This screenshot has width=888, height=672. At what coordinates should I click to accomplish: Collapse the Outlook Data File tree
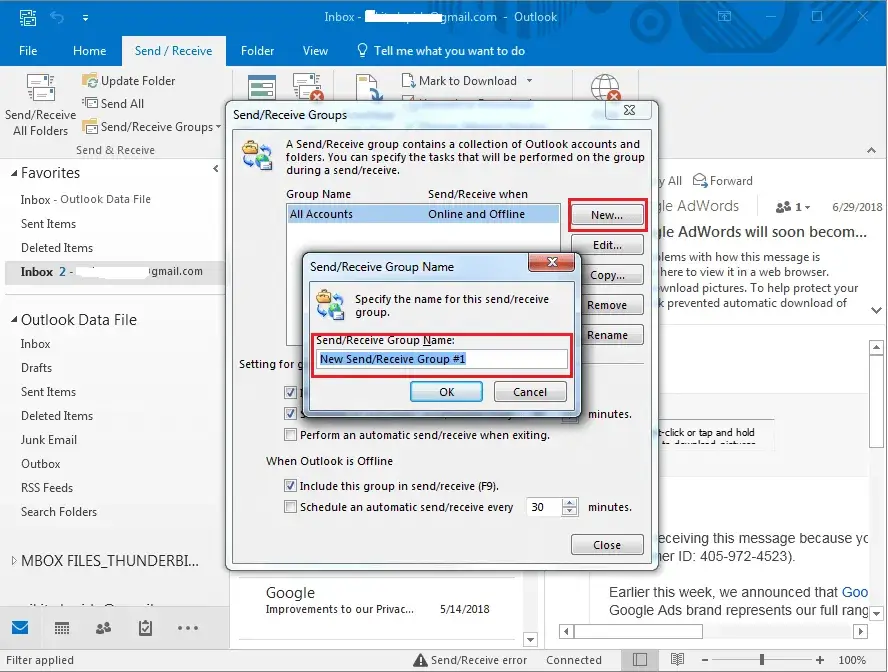point(14,320)
